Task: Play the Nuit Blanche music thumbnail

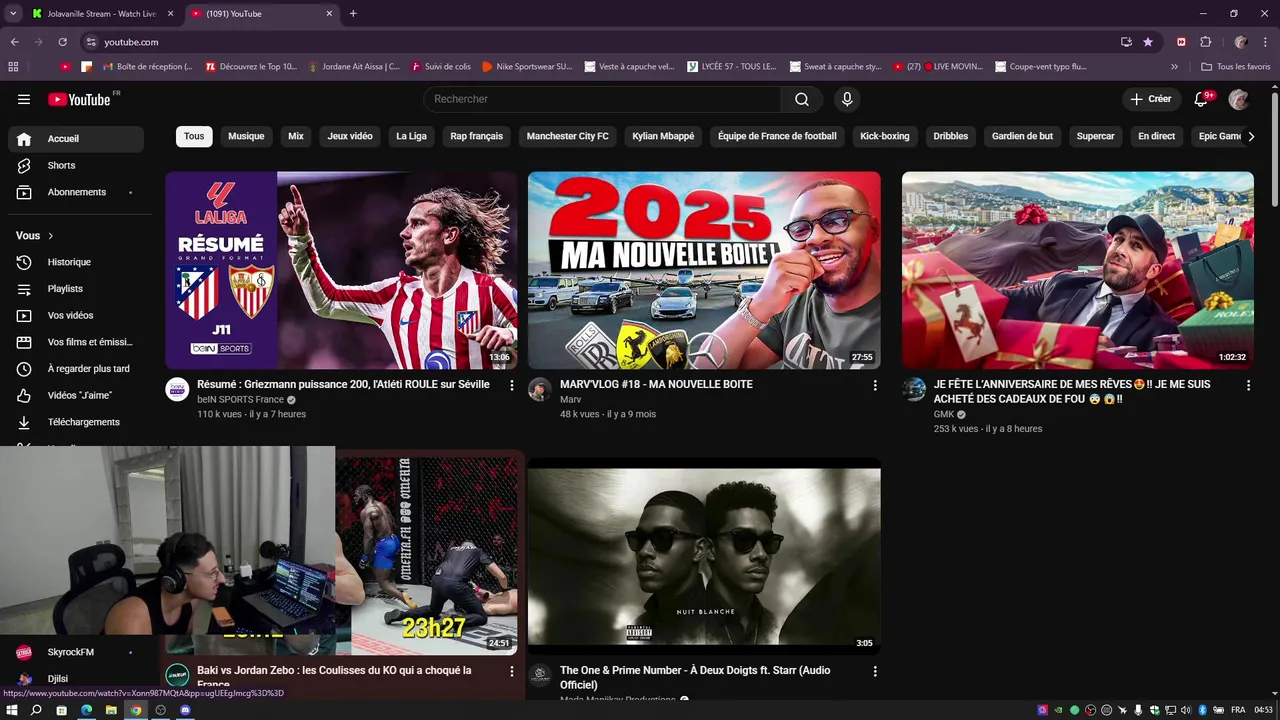Action: pos(704,556)
